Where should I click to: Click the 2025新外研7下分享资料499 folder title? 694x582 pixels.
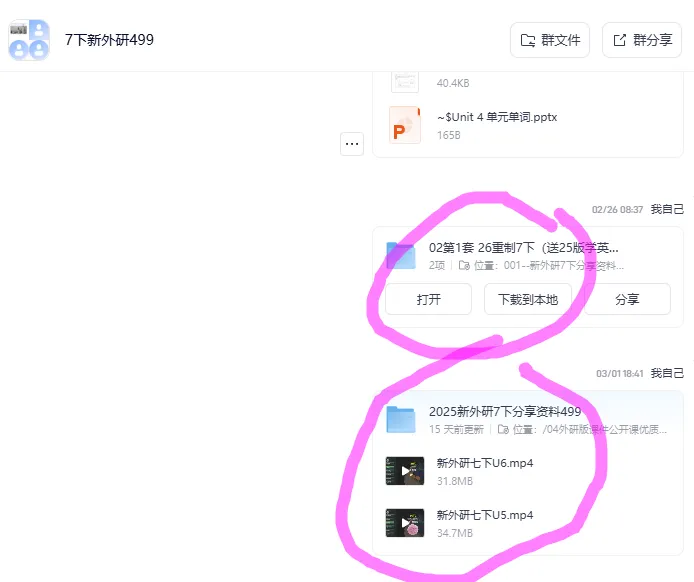[x=505, y=412]
